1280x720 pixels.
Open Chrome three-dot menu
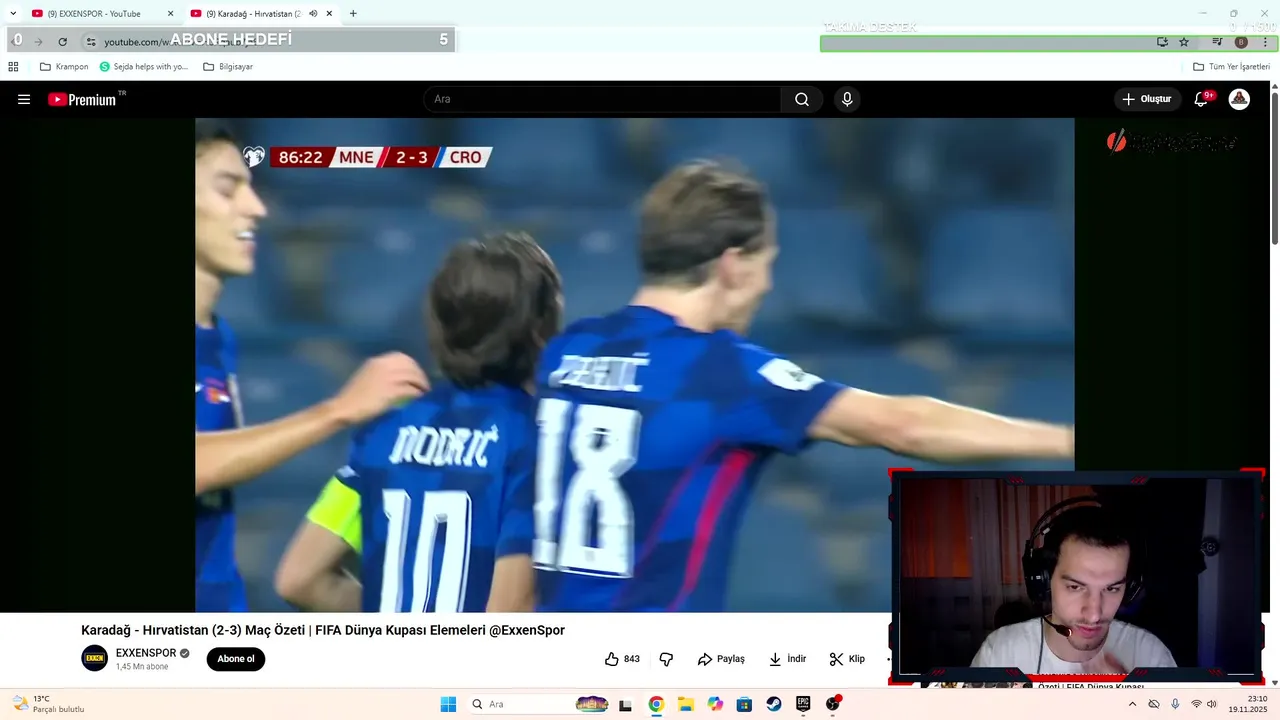pos(1265,42)
